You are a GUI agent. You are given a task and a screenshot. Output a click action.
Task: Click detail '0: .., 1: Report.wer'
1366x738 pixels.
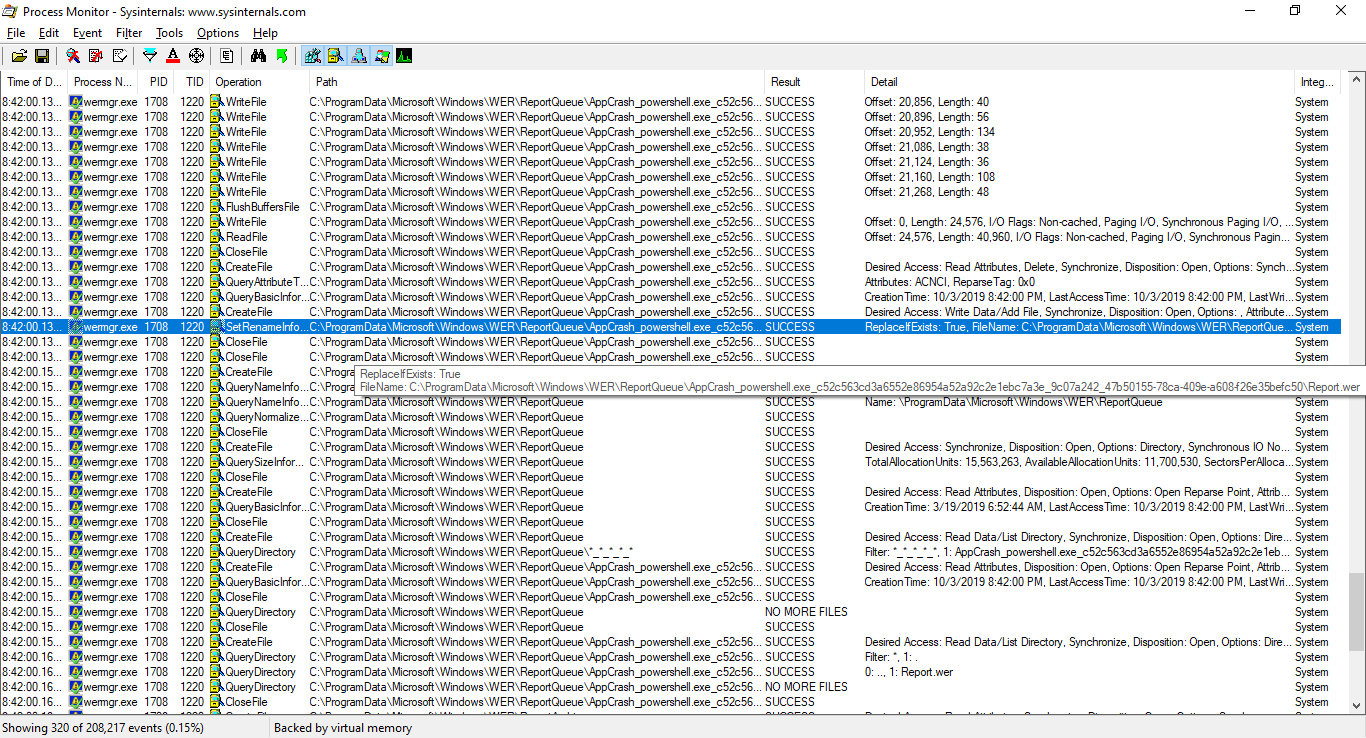[909, 672]
